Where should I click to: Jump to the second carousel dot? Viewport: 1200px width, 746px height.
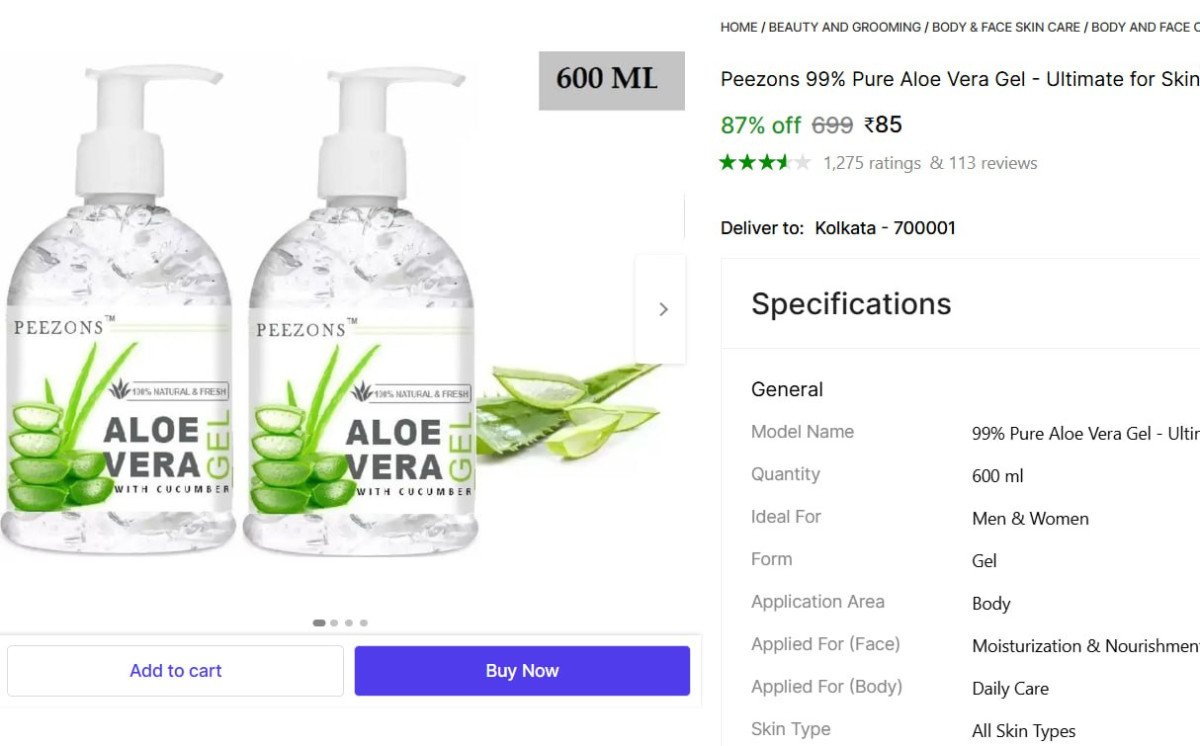tap(334, 623)
